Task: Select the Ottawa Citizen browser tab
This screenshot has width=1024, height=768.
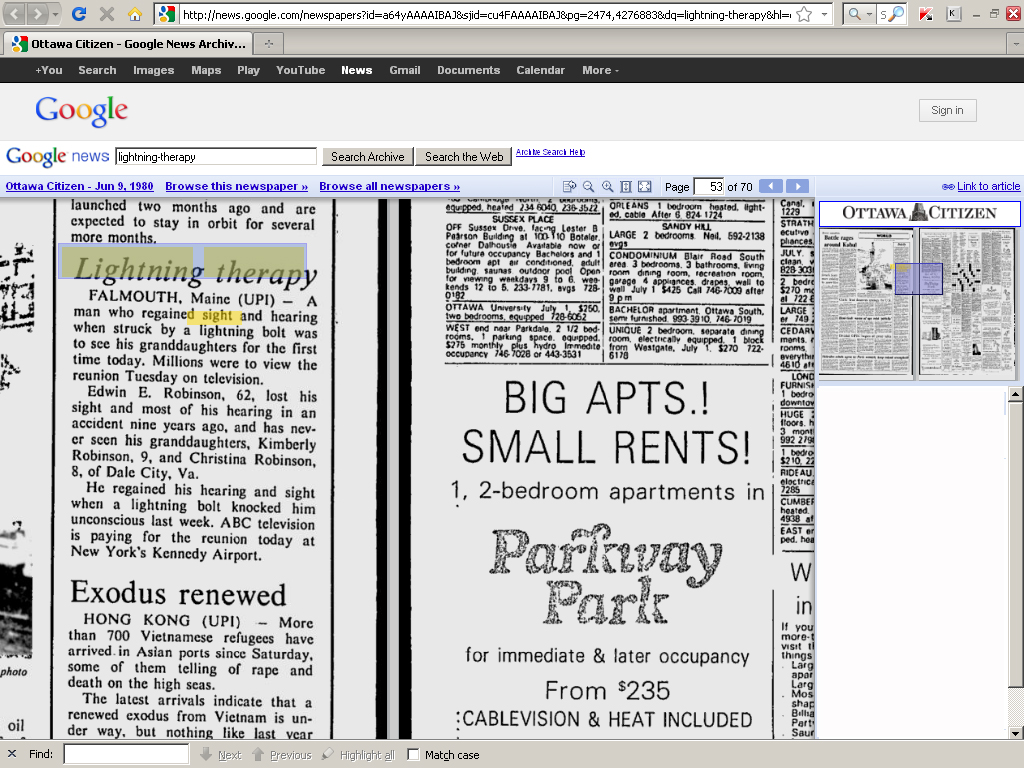Action: pos(128,44)
